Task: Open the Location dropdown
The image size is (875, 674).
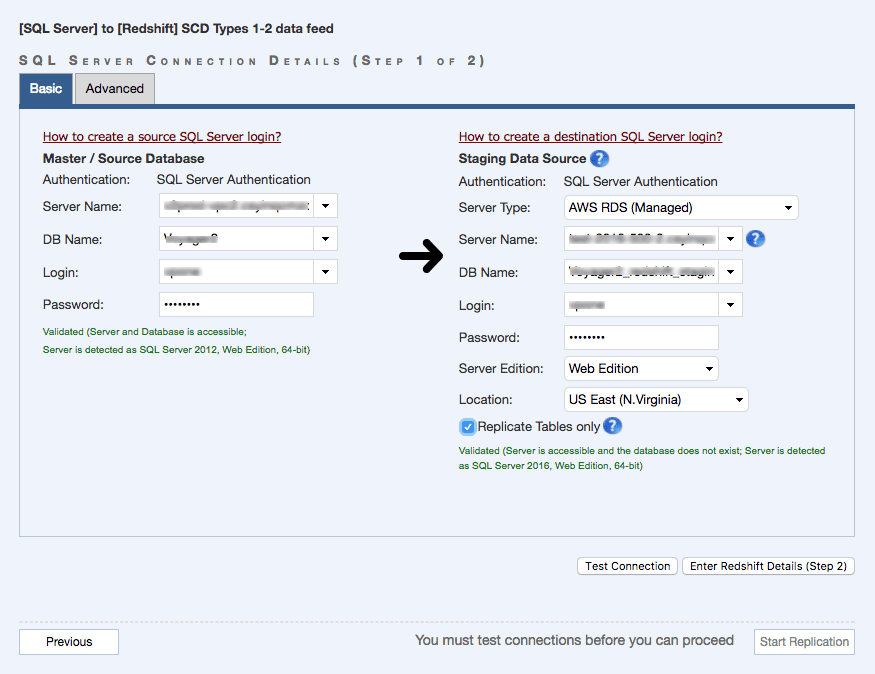Action: tap(656, 400)
